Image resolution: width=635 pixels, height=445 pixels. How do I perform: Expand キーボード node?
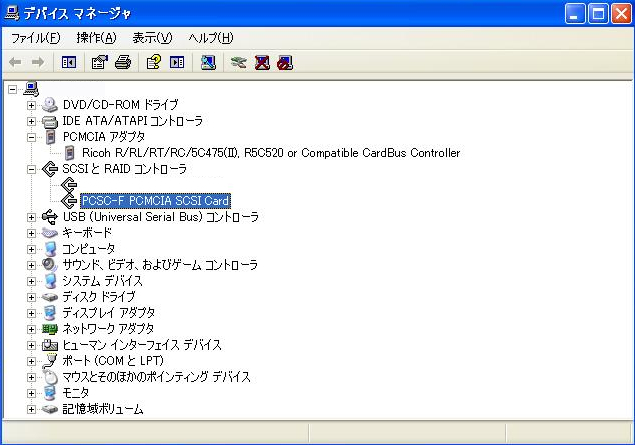pos(31,233)
